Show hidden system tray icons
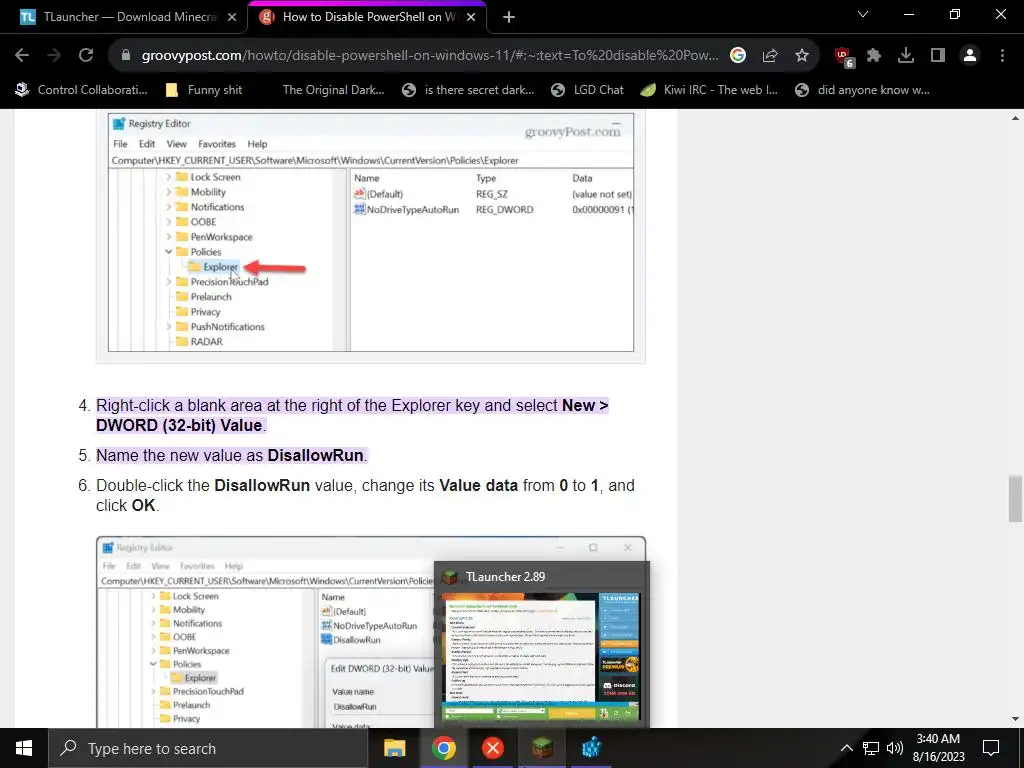 pos(846,748)
